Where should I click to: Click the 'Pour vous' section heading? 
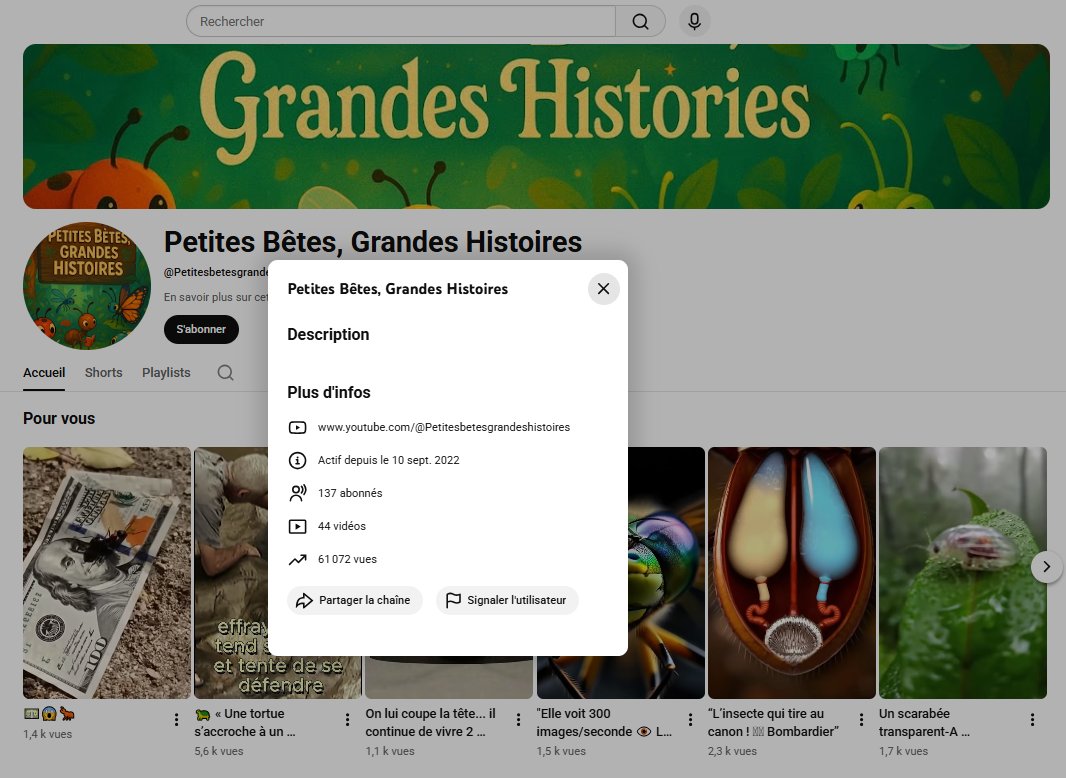click(x=59, y=418)
